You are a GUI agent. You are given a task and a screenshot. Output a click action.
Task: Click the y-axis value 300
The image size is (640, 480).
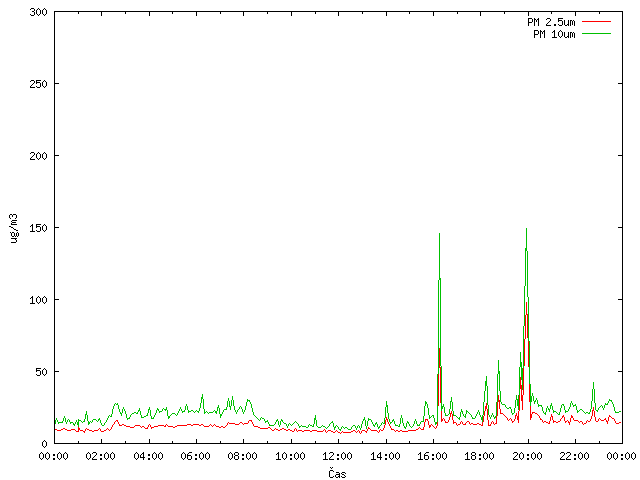[x=38, y=12]
